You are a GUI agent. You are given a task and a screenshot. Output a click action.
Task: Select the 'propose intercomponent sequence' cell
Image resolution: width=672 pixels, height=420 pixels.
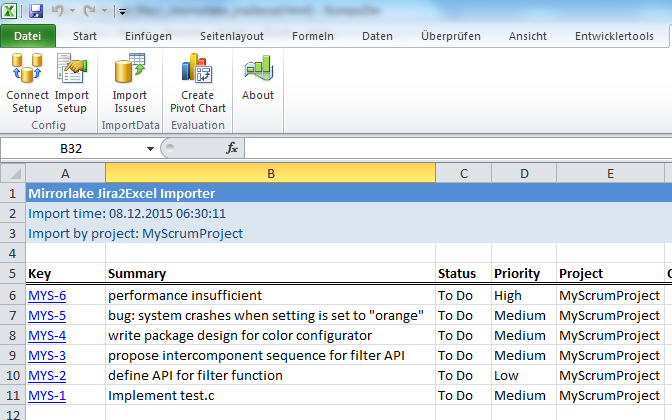click(270, 356)
